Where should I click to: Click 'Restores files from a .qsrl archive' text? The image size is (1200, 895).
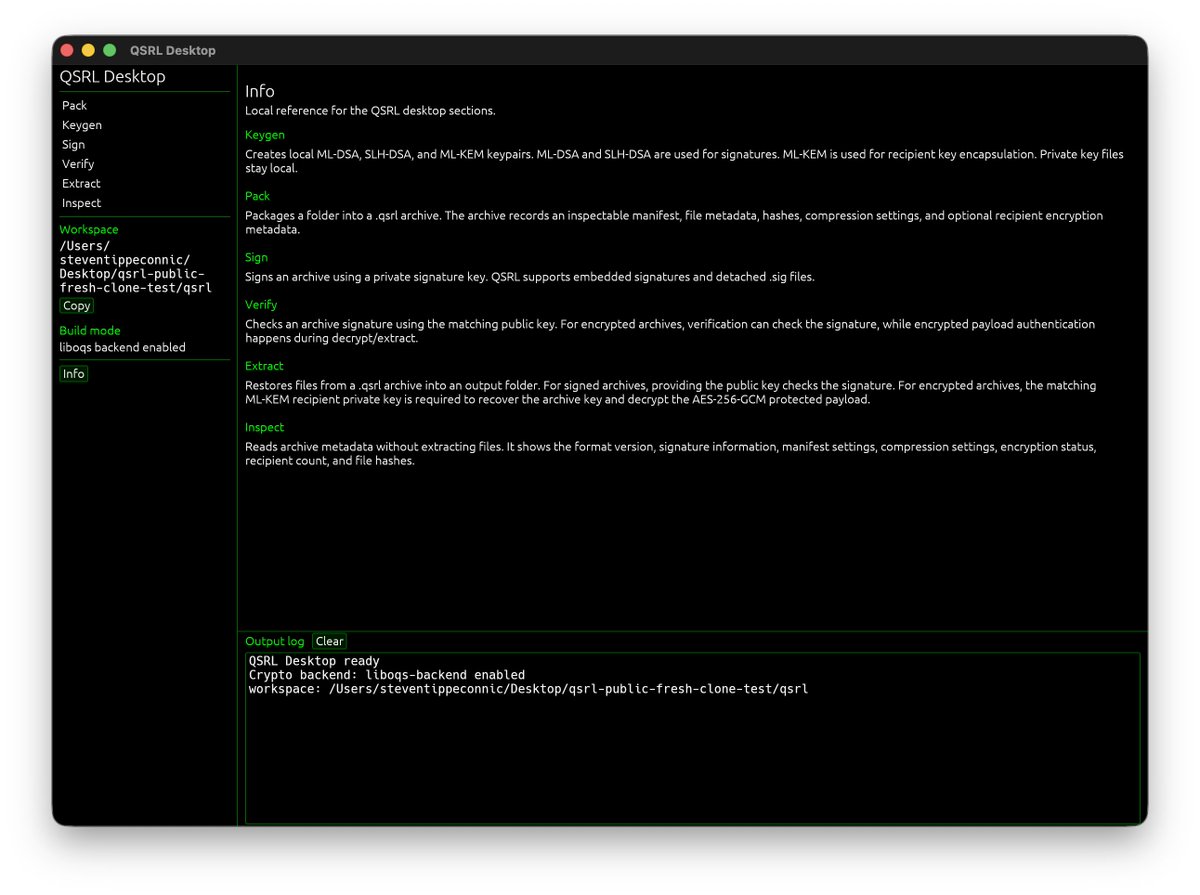coord(670,392)
